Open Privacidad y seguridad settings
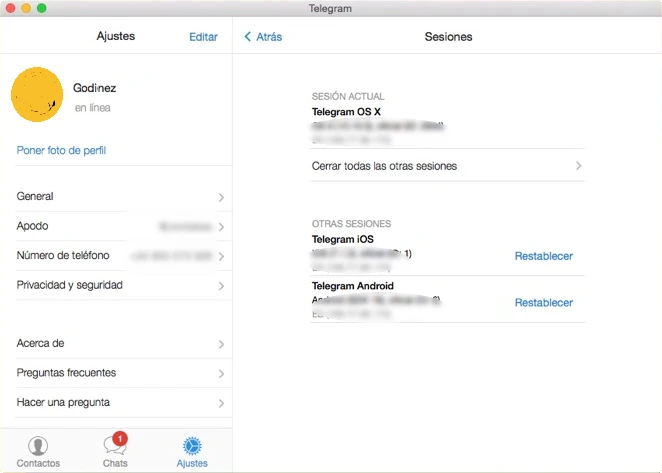662x473 pixels. (x=123, y=285)
